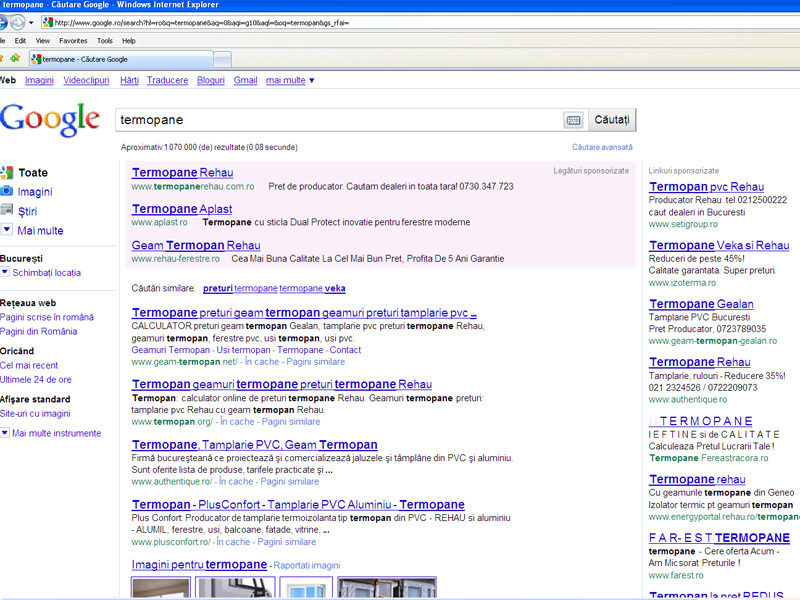Screen dimensions: 800x600
Task: Click the address bar URL field
Action: 418,22
